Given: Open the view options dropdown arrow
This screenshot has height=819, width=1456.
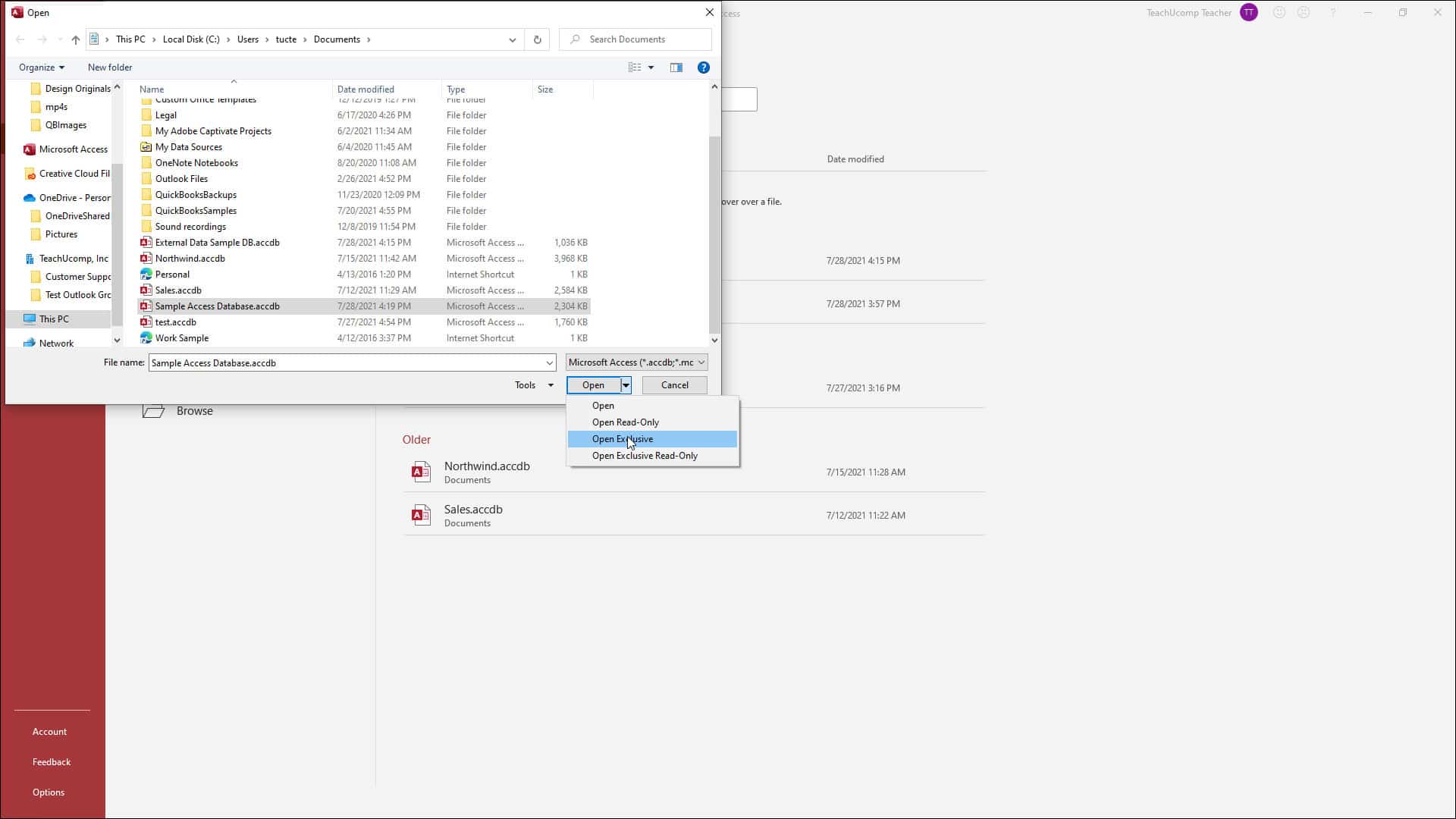Looking at the screenshot, I should pos(651,67).
